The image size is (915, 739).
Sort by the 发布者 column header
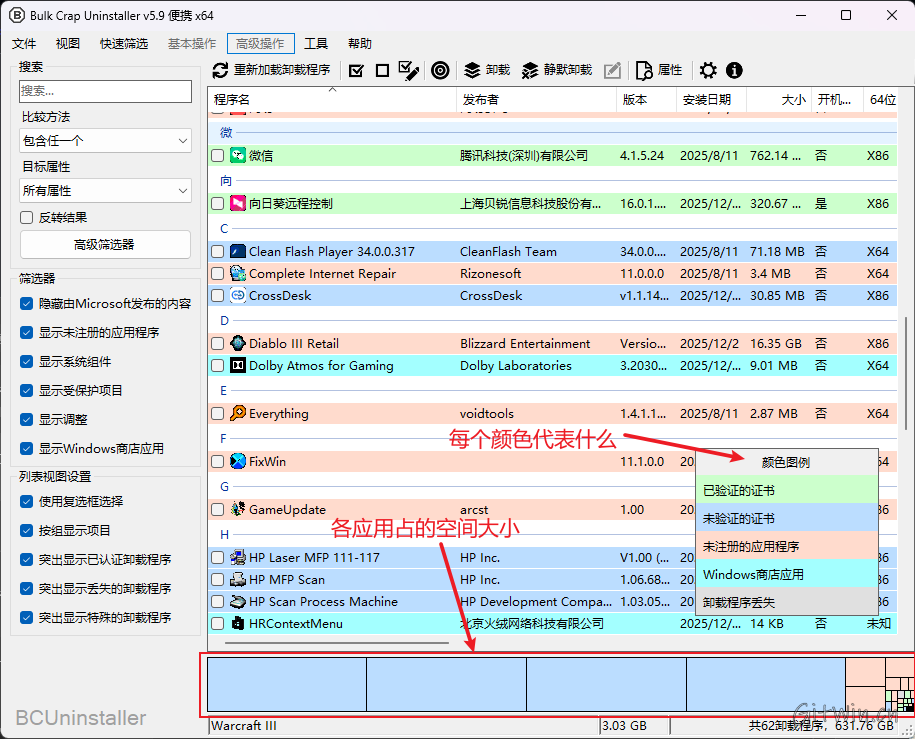tap(536, 100)
